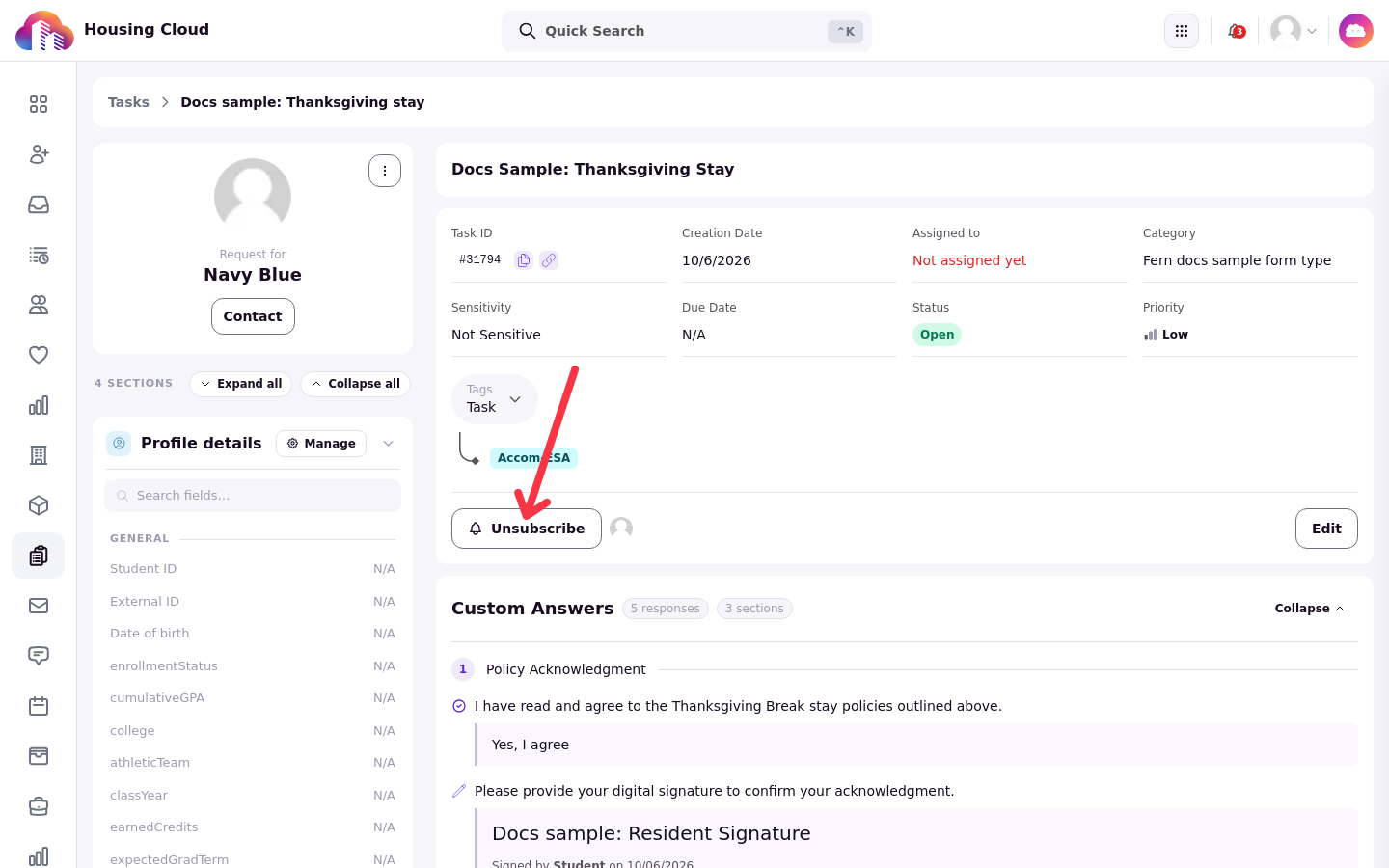Open the dashboard grid icon in sidebar

click(39, 104)
